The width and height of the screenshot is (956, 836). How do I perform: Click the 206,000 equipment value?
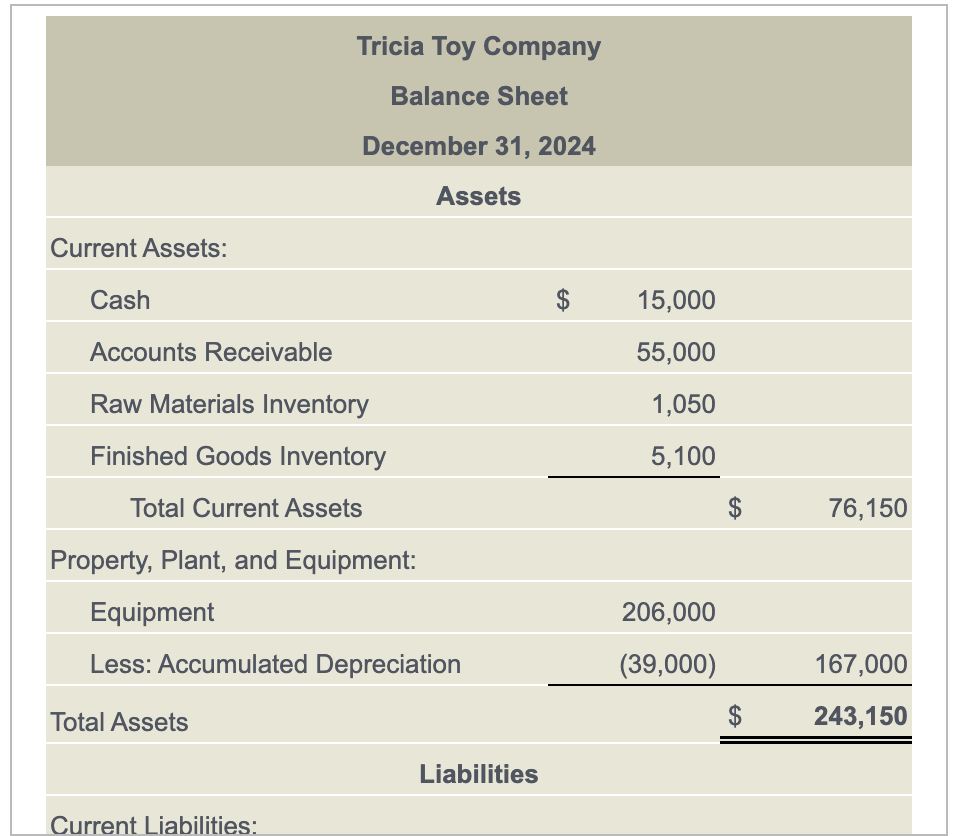(671, 612)
